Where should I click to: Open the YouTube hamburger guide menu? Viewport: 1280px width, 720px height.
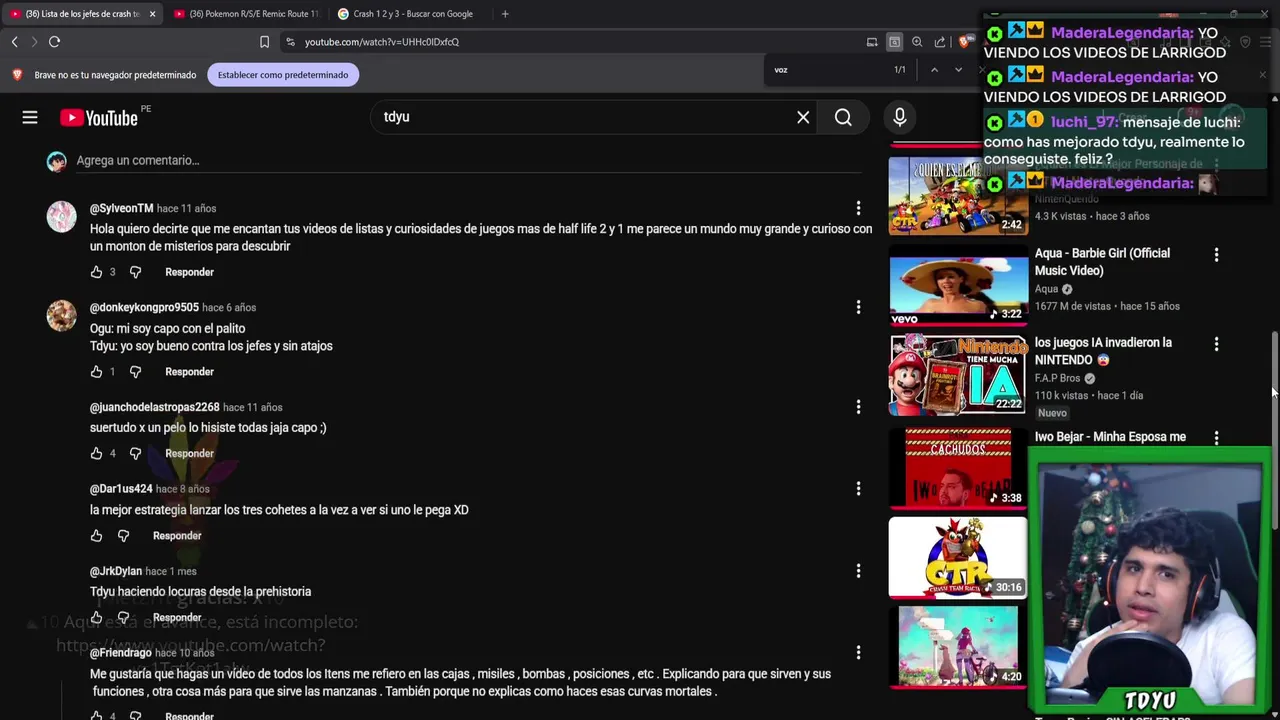(30, 117)
